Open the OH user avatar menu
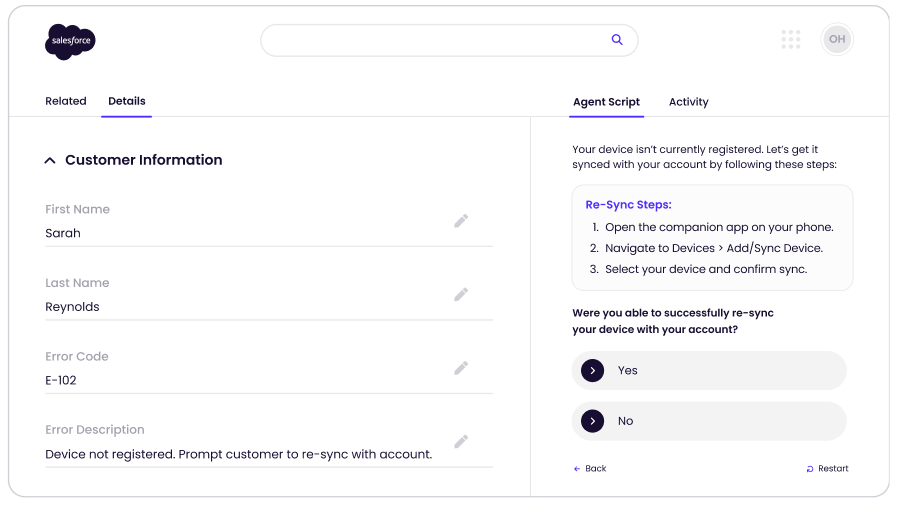The height and width of the screenshot is (506, 898). tap(836, 40)
